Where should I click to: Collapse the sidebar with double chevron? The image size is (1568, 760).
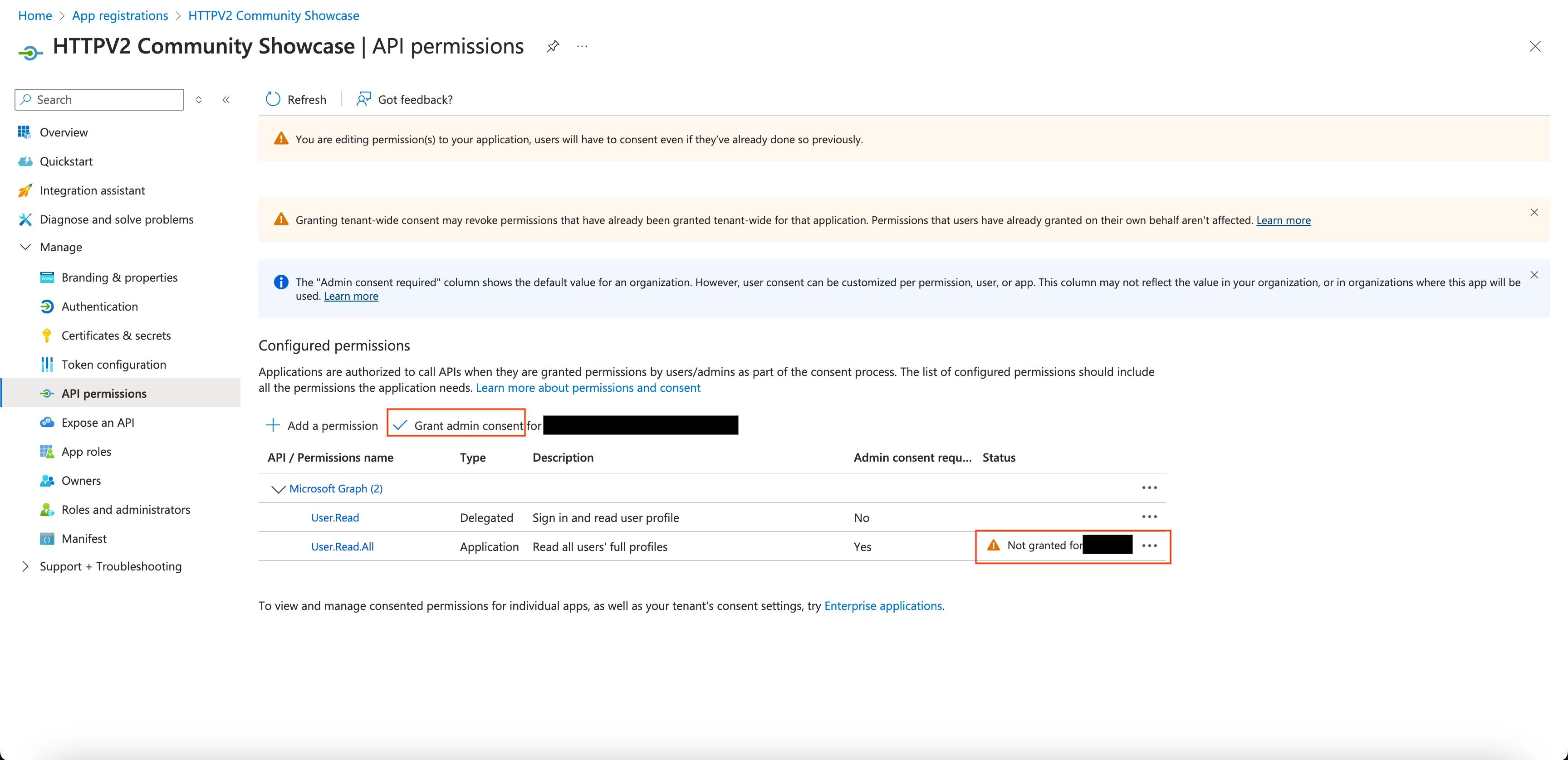pos(226,100)
